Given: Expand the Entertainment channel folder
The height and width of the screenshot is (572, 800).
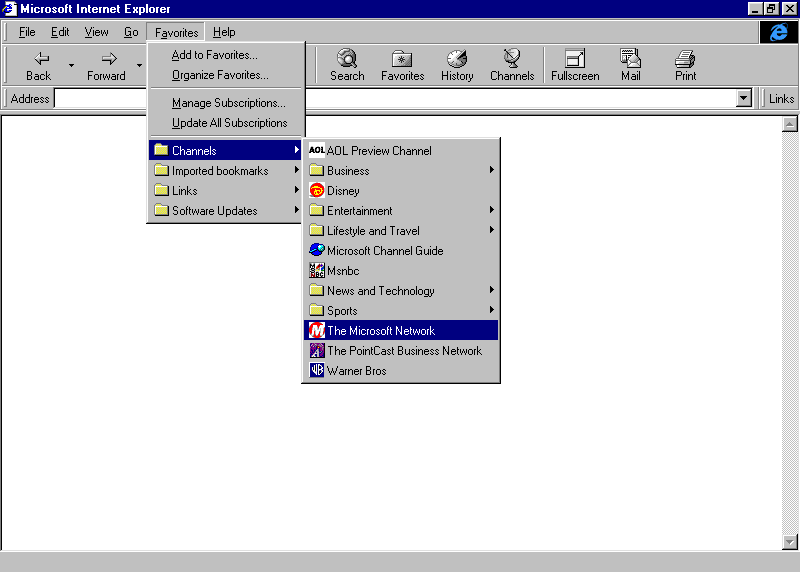Looking at the screenshot, I should [401, 211].
